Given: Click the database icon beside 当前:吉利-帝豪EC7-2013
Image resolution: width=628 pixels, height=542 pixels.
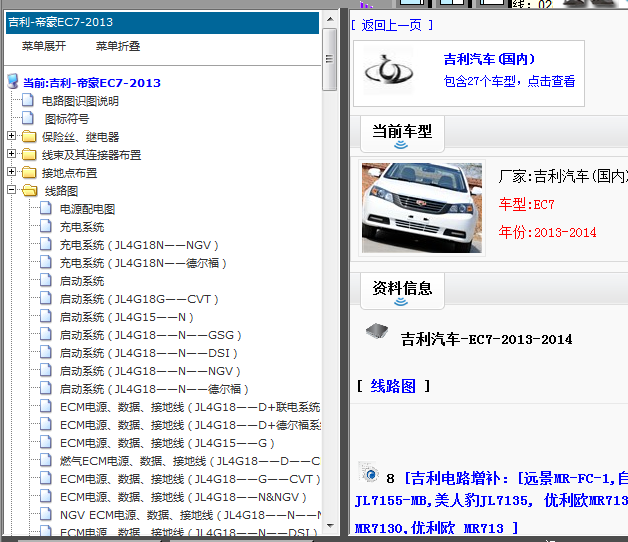Looking at the screenshot, I should point(13,82).
